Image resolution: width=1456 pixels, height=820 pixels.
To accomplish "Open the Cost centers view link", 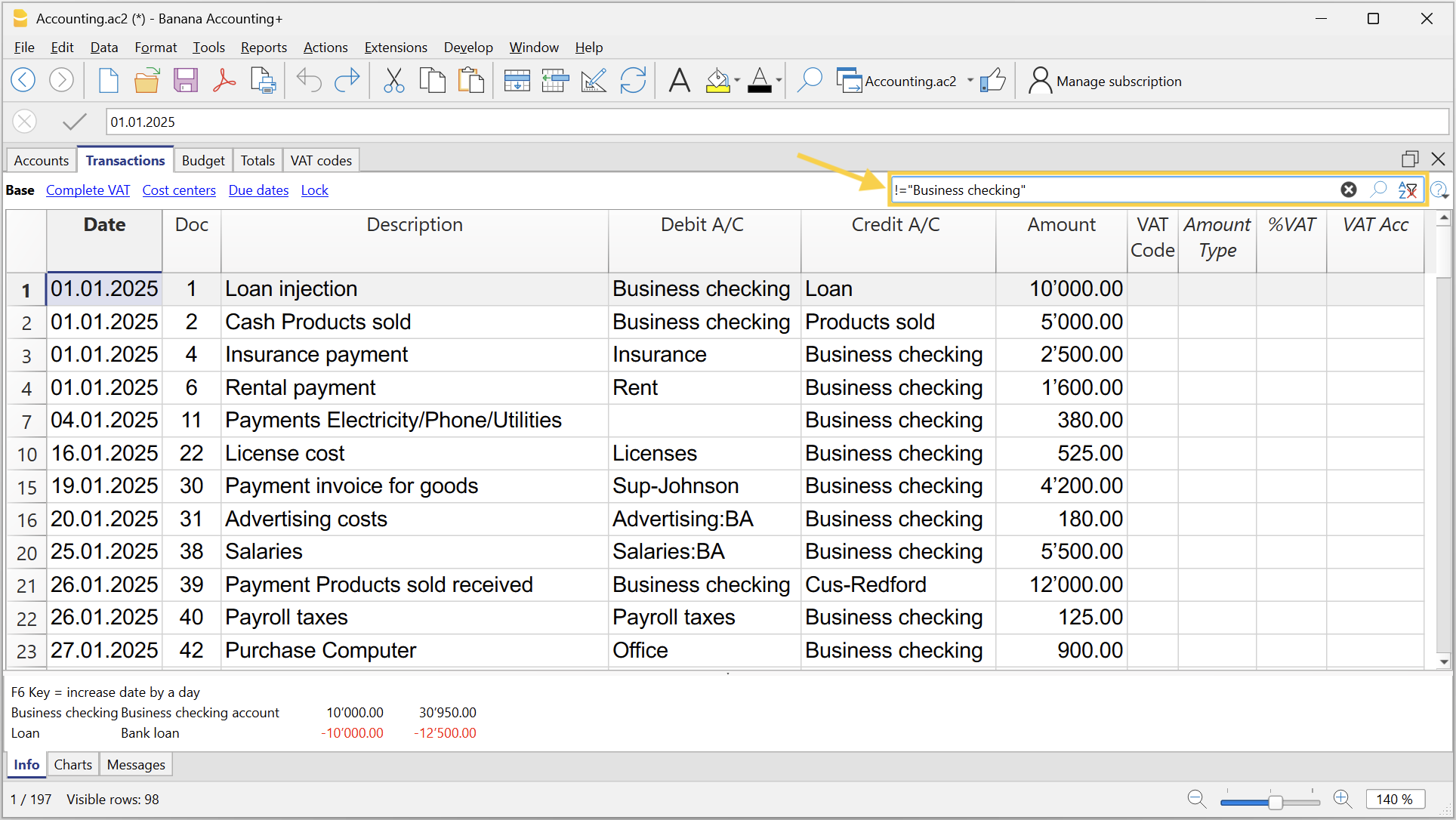I will point(179,190).
